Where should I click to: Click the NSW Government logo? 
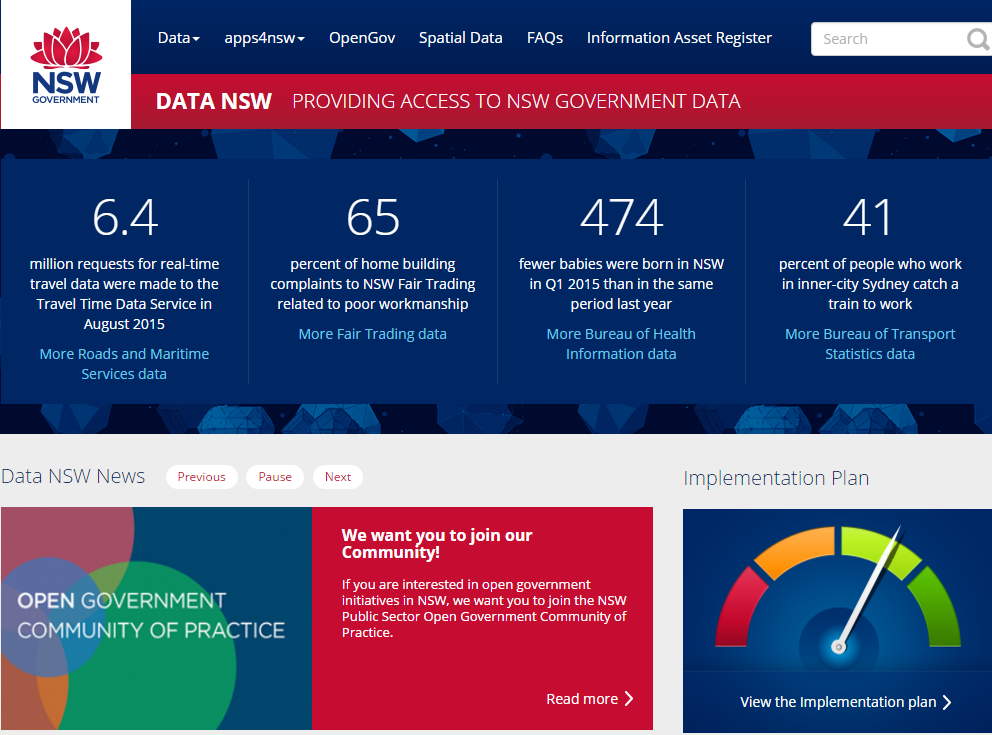point(66,65)
